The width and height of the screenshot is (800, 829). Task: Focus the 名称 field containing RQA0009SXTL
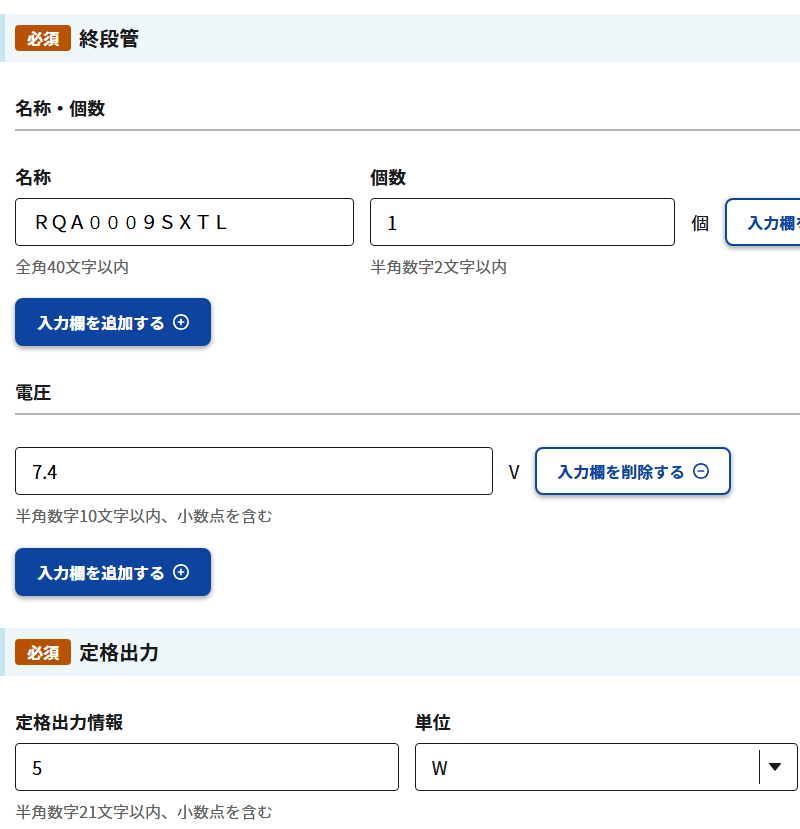[x=184, y=222]
